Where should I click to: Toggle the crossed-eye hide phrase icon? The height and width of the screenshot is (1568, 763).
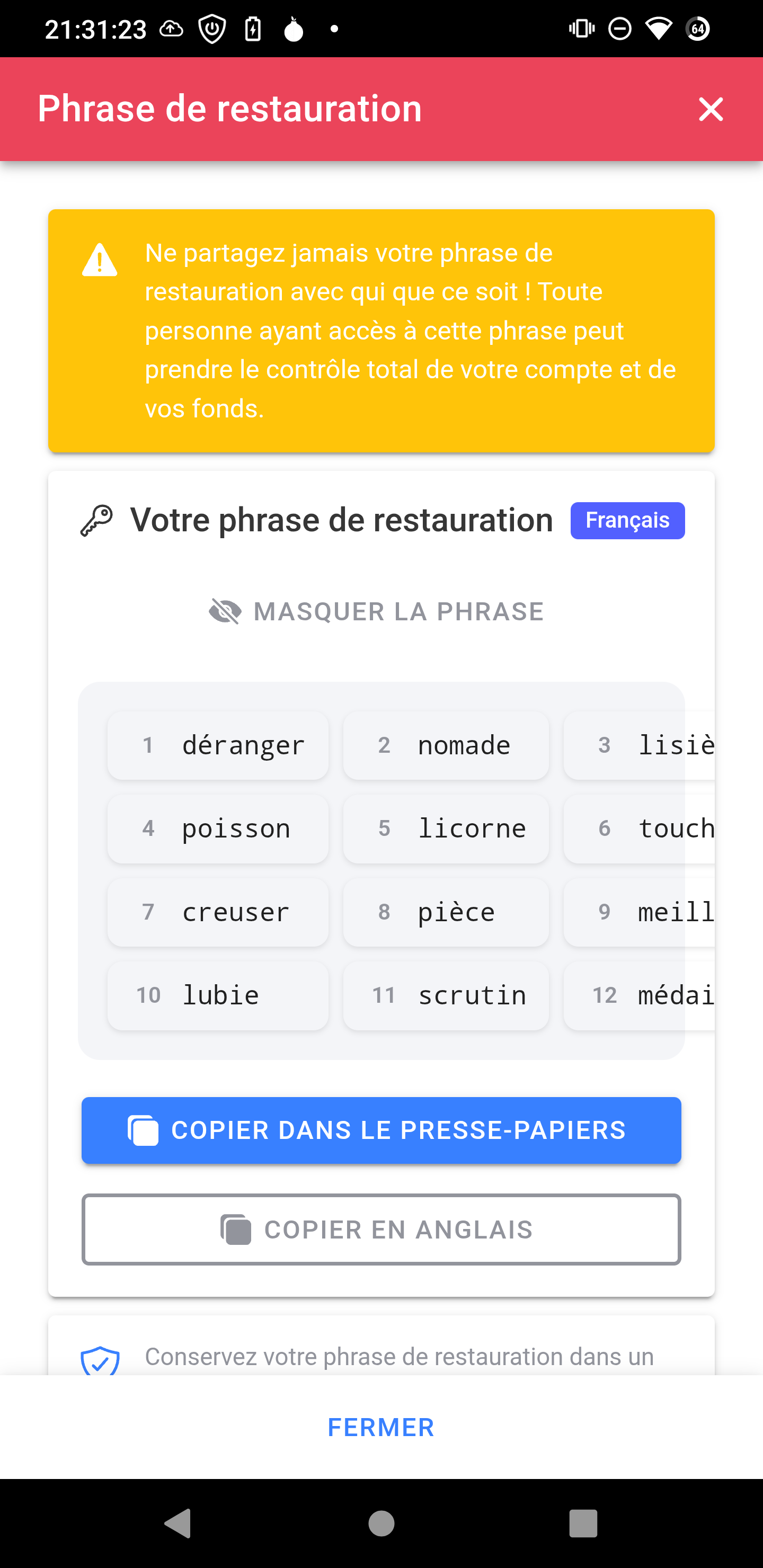click(x=225, y=611)
